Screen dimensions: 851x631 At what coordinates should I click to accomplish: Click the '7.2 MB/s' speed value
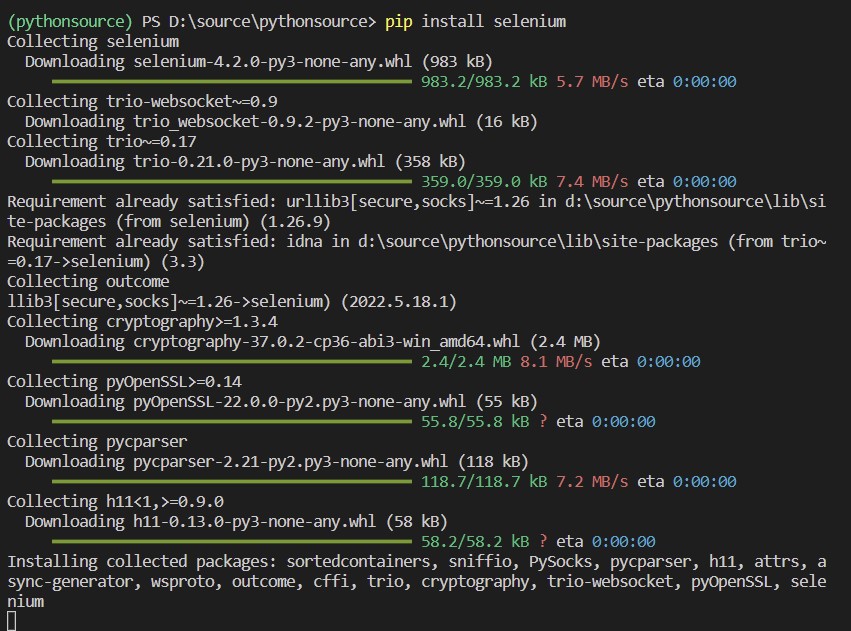click(x=592, y=482)
